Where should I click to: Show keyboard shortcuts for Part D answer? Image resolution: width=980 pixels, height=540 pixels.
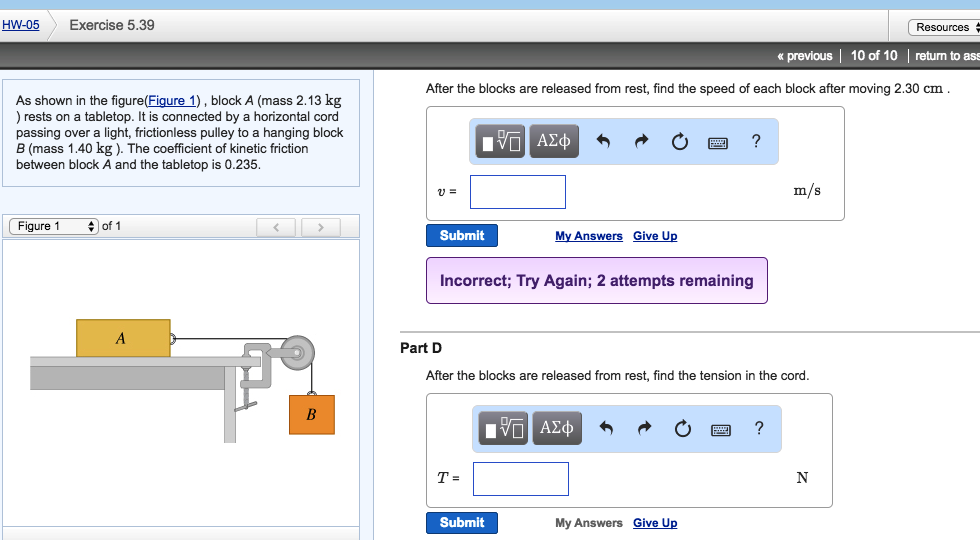pyautogui.click(x=721, y=430)
